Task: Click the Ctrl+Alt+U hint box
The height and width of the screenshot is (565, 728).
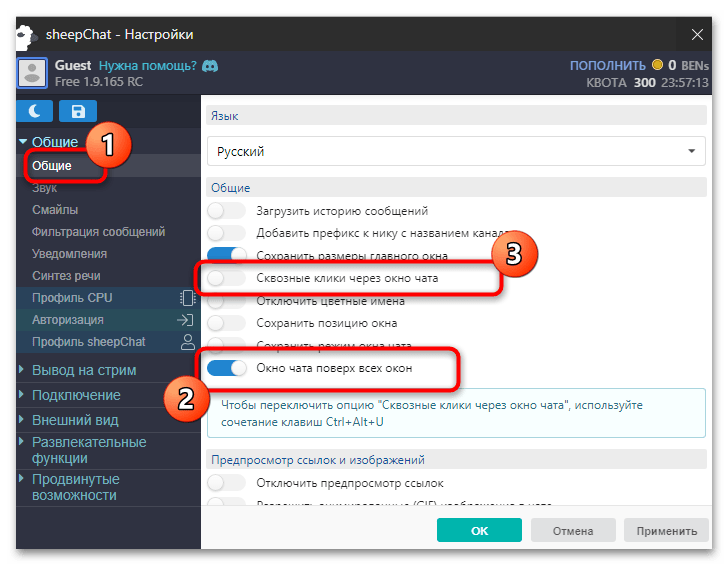Action: [x=456, y=413]
